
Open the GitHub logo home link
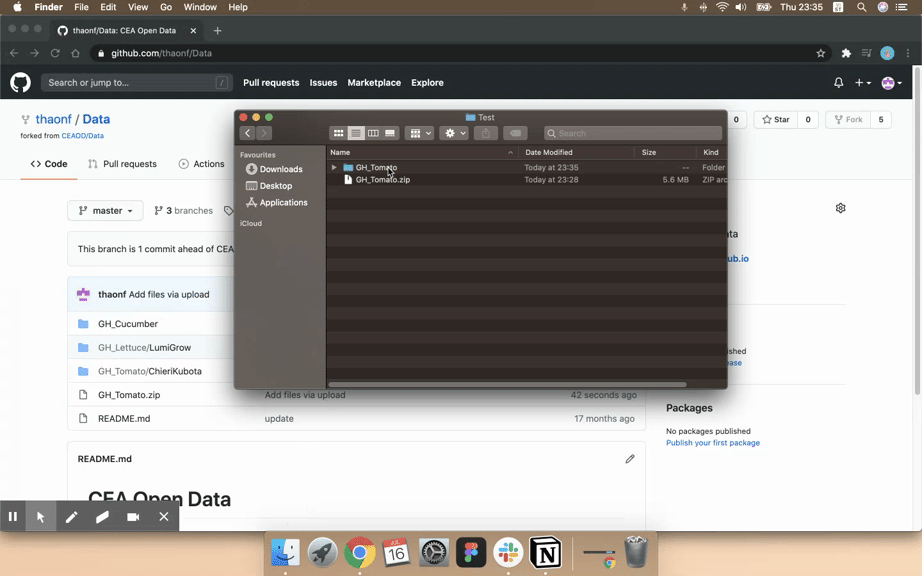click(20, 83)
